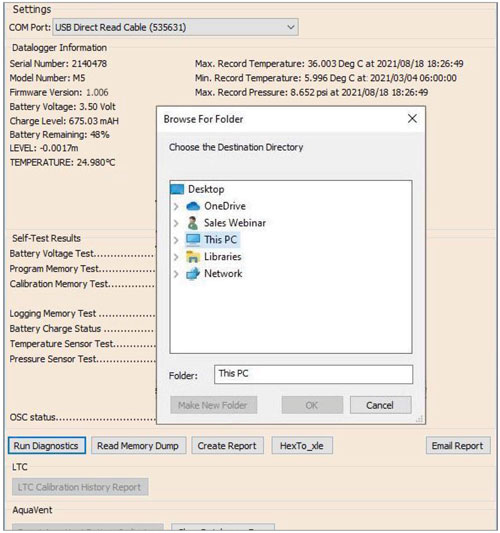Click Charge Level: 675.03 mAH text
The width and height of the screenshot is (500, 533).
click(x=64, y=121)
